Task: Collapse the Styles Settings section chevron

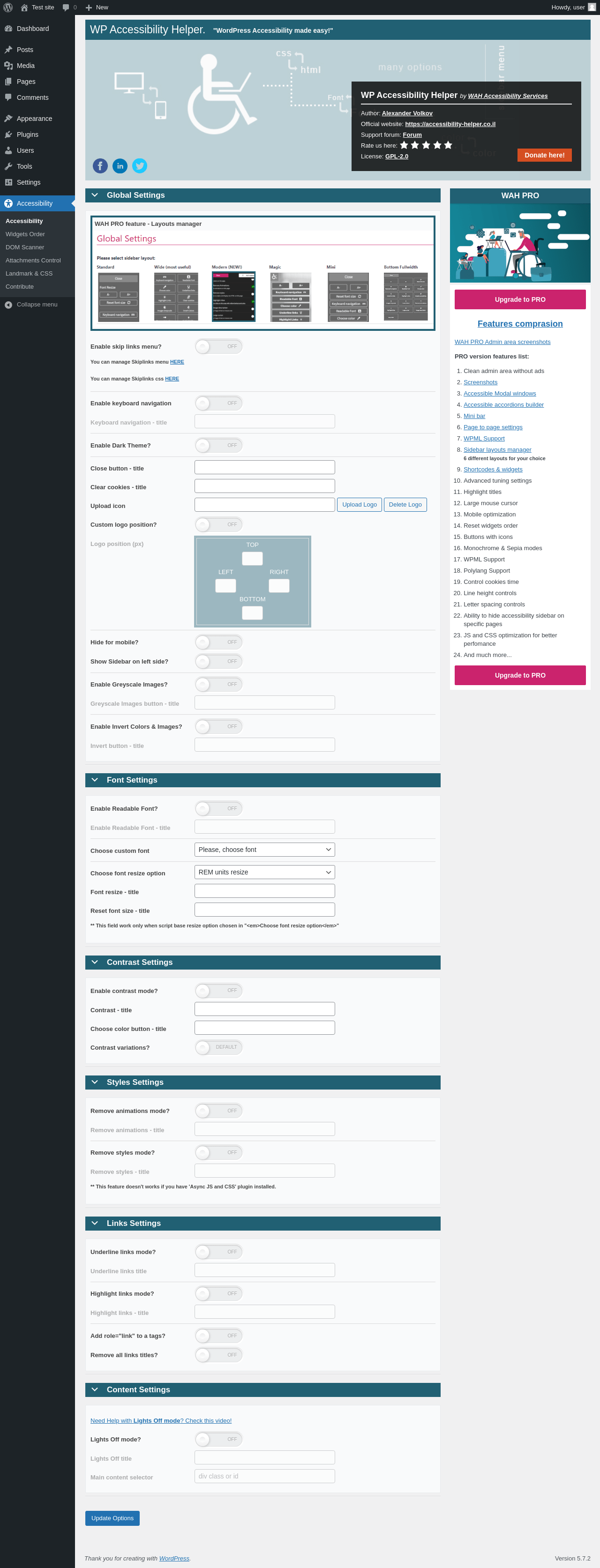Action: pyautogui.click(x=95, y=1082)
